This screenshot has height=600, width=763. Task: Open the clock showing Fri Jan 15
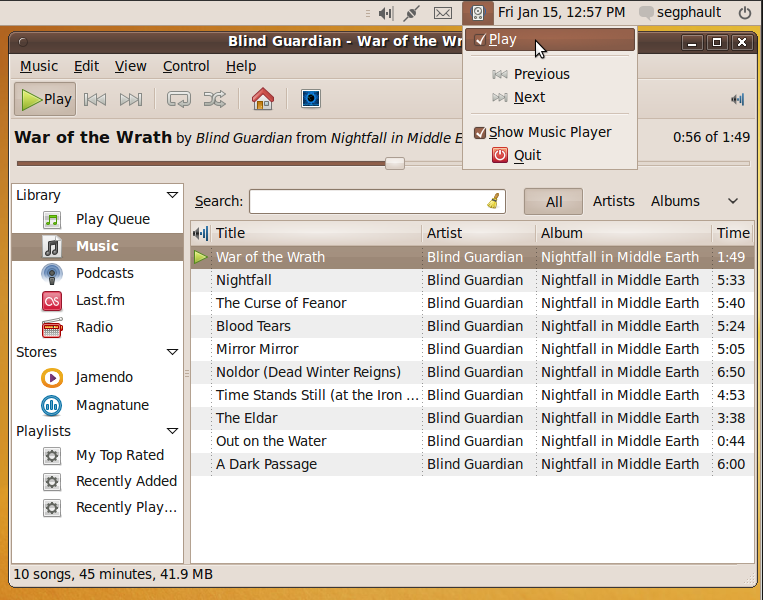(561, 12)
